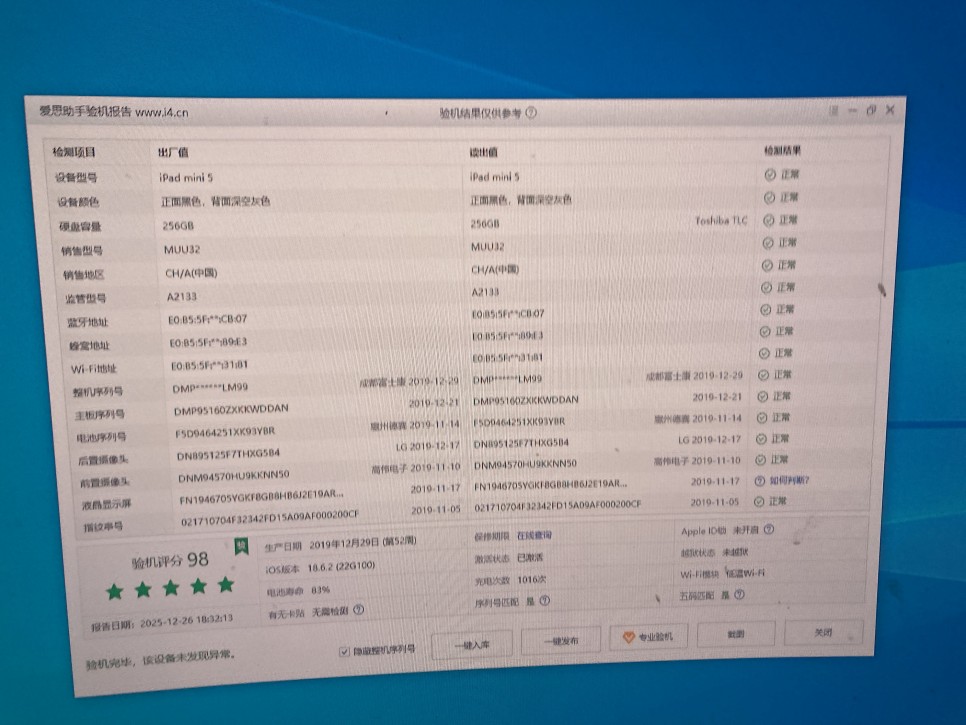The height and width of the screenshot is (725, 966).
Task: Click the 正常 check icon for 硬盘容量
Action: (x=769, y=220)
